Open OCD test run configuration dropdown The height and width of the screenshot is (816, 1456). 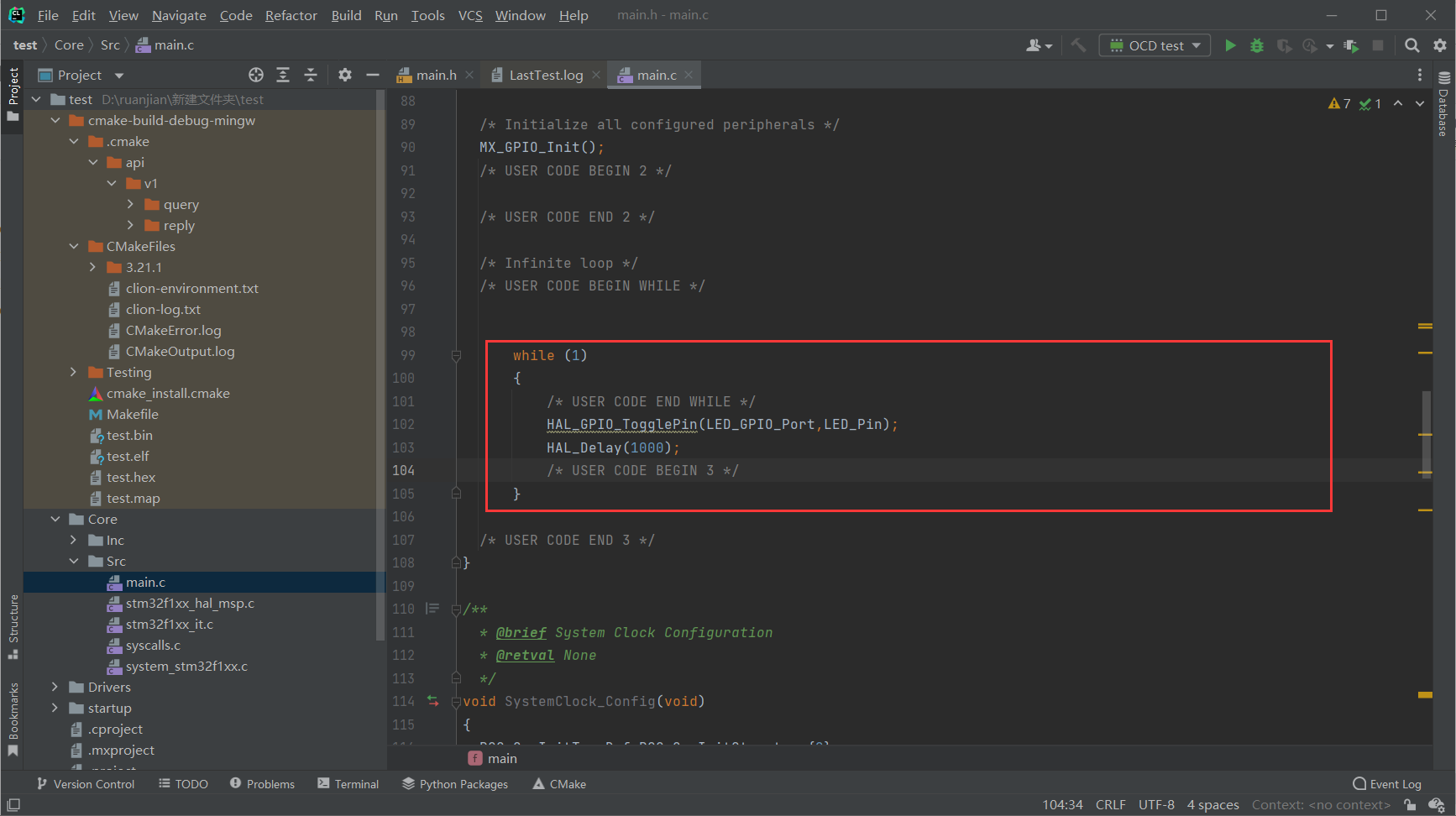click(1155, 45)
